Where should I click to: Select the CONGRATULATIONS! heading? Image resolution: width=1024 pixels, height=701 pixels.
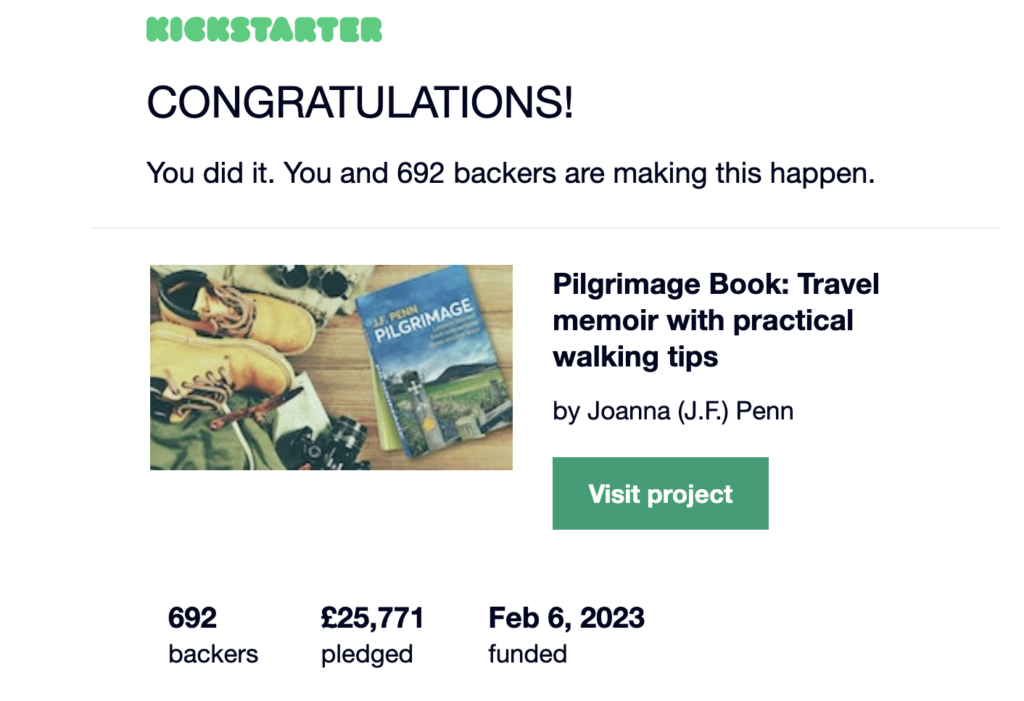pyautogui.click(x=360, y=103)
